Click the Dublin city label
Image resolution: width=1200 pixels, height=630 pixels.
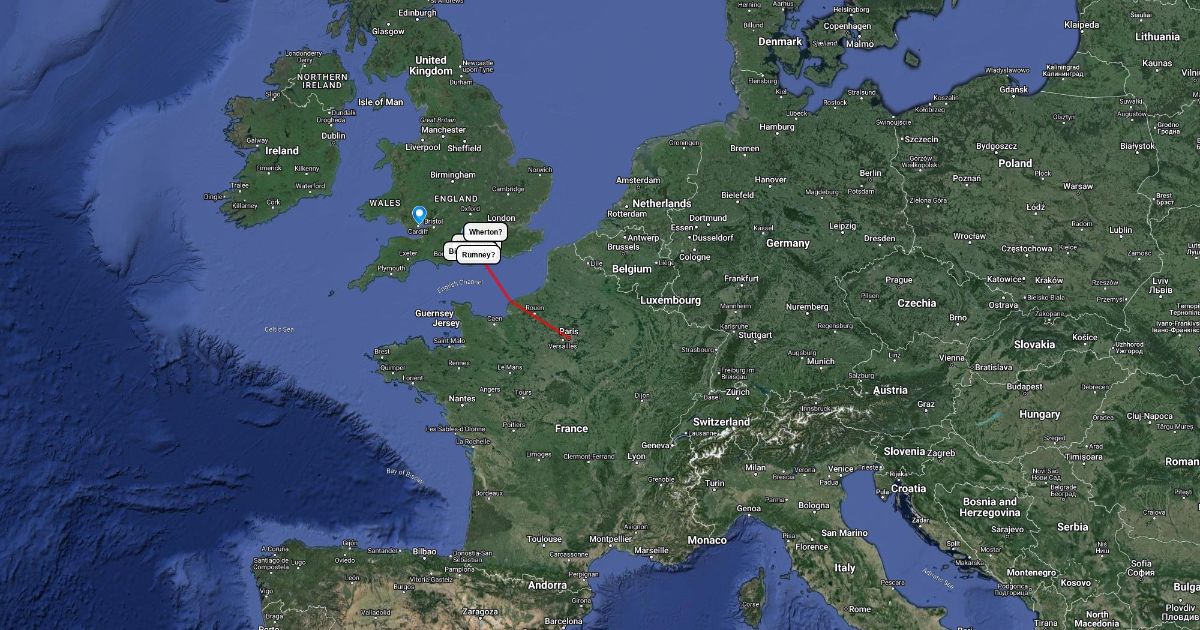[333, 136]
